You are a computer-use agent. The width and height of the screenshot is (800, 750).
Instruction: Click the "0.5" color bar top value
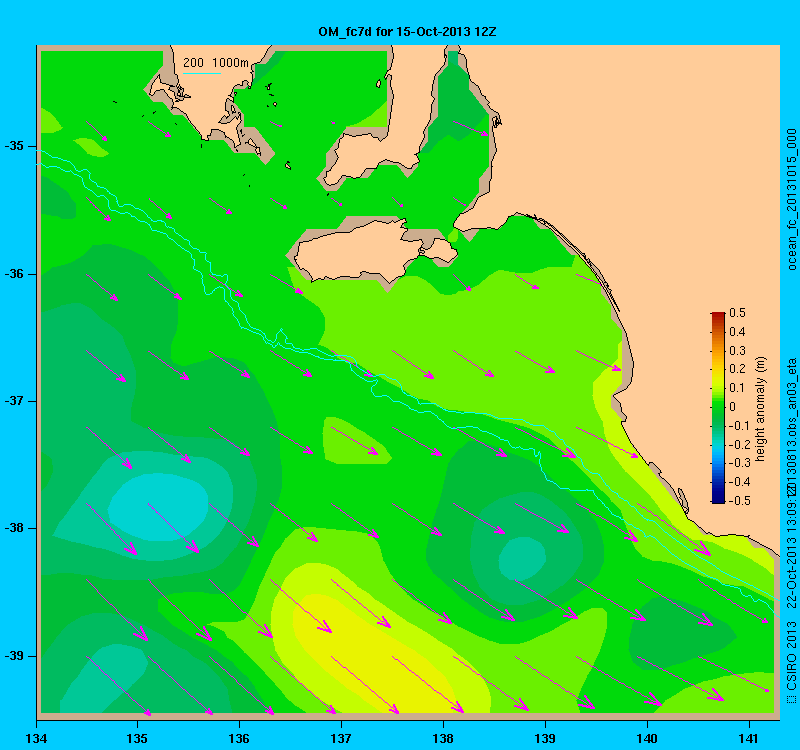coord(737,313)
